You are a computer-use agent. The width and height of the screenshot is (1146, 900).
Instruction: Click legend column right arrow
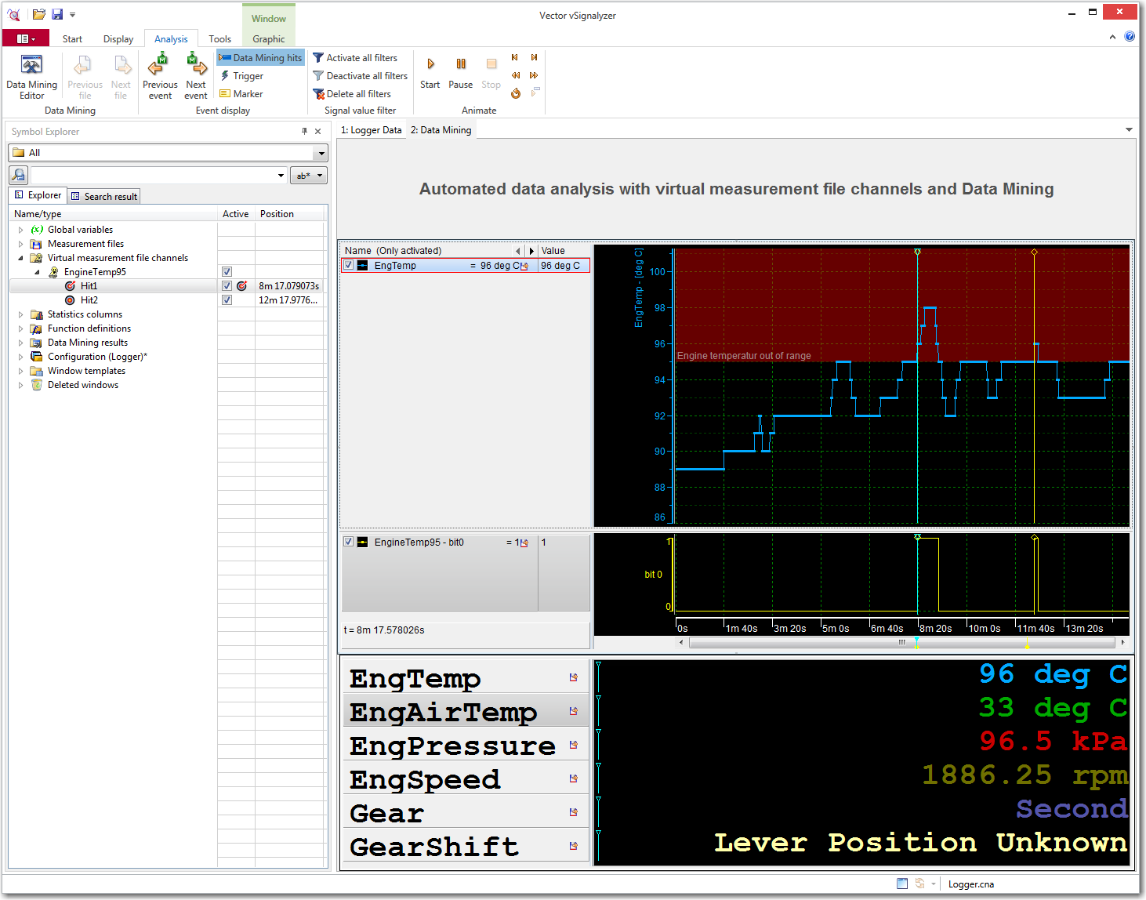point(531,251)
